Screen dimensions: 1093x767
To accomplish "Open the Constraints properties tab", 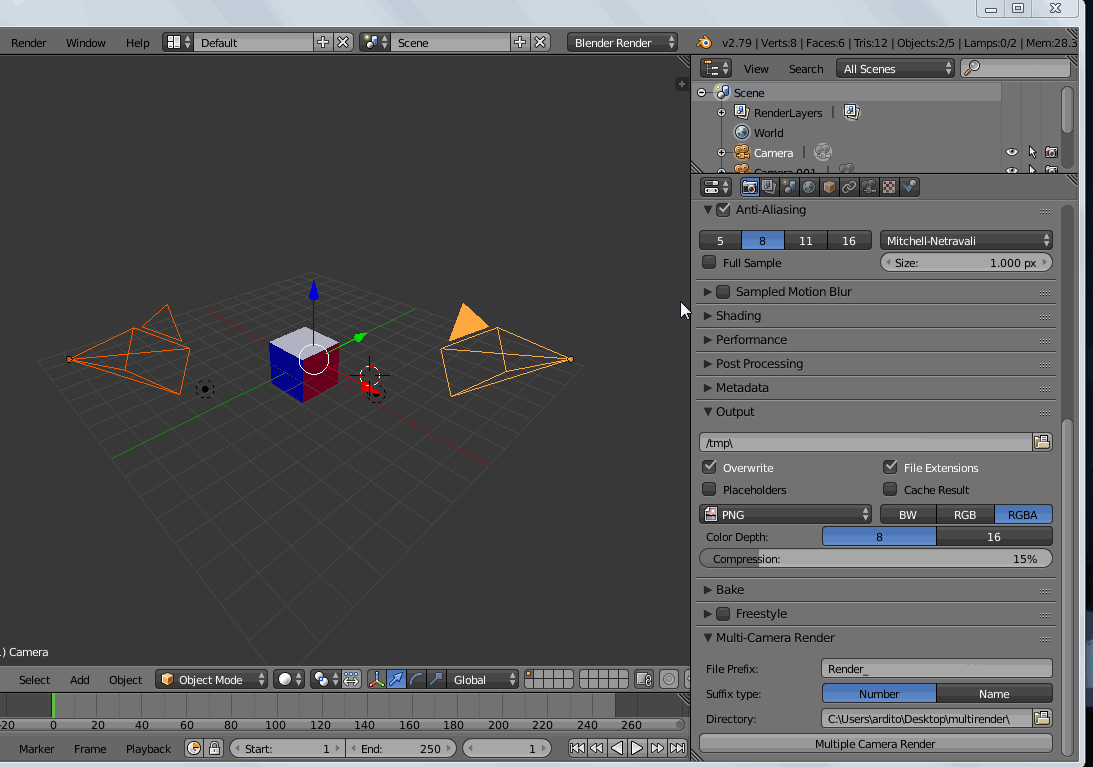I will [x=849, y=186].
